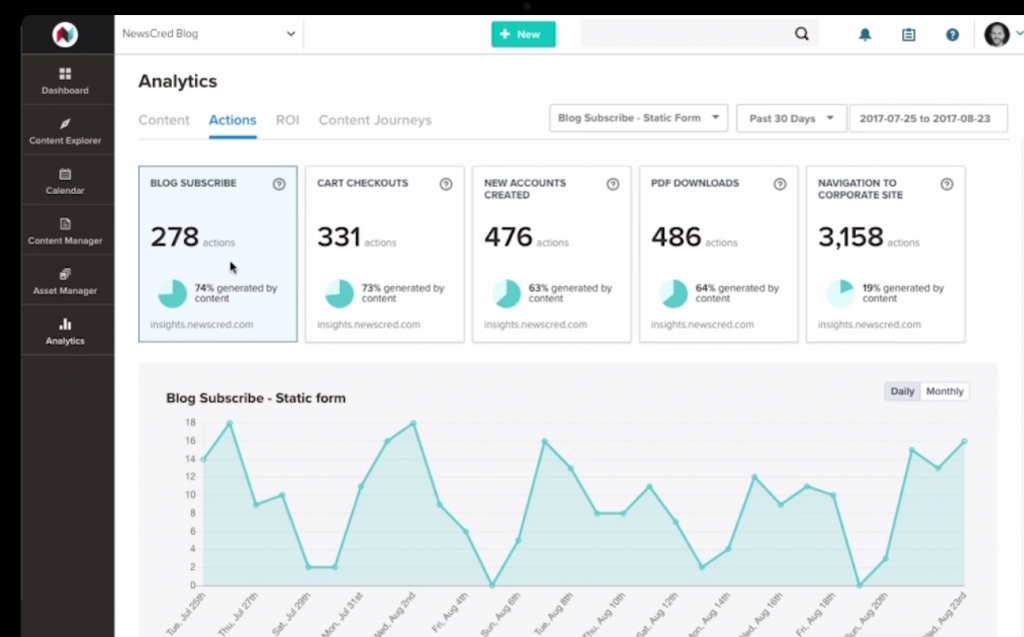This screenshot has width=1024, height=637.
Task: Click the notifications bell icon
Action: click(865, 34)
